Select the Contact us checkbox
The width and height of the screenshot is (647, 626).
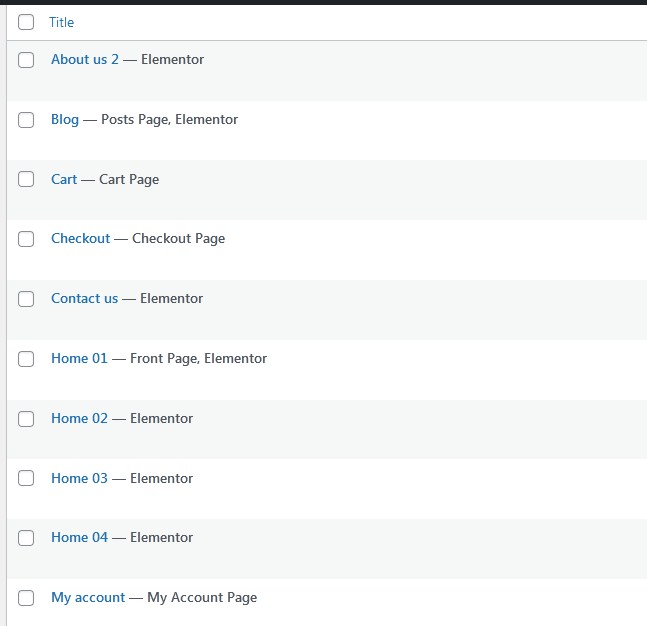(26, 299)
